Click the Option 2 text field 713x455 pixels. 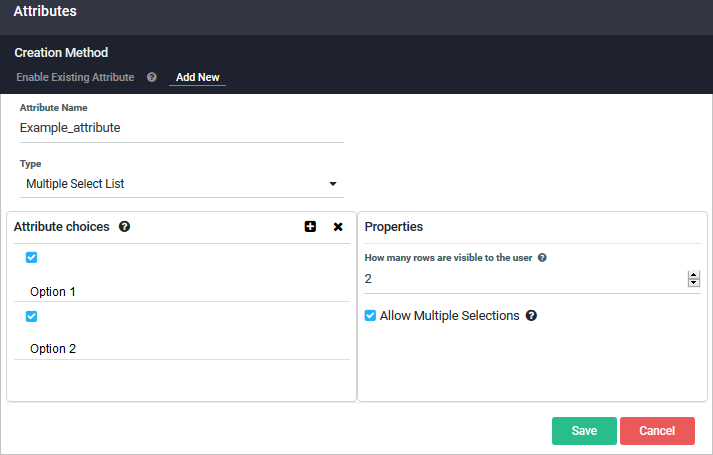click(182, 349)
